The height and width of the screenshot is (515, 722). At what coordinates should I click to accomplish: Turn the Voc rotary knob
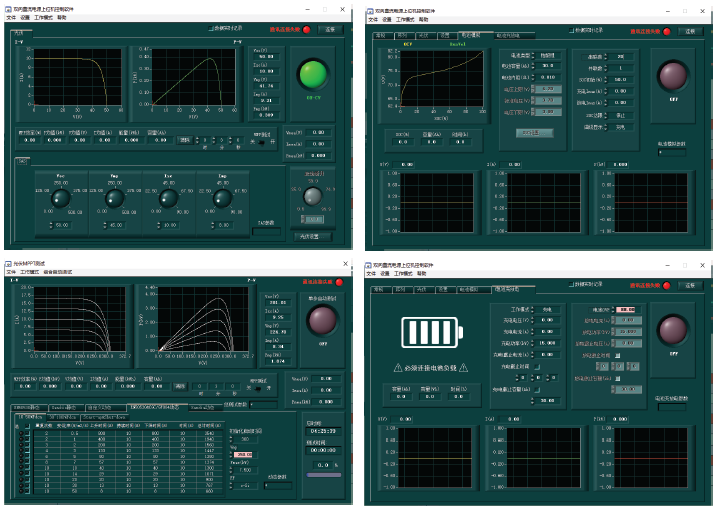62,199
